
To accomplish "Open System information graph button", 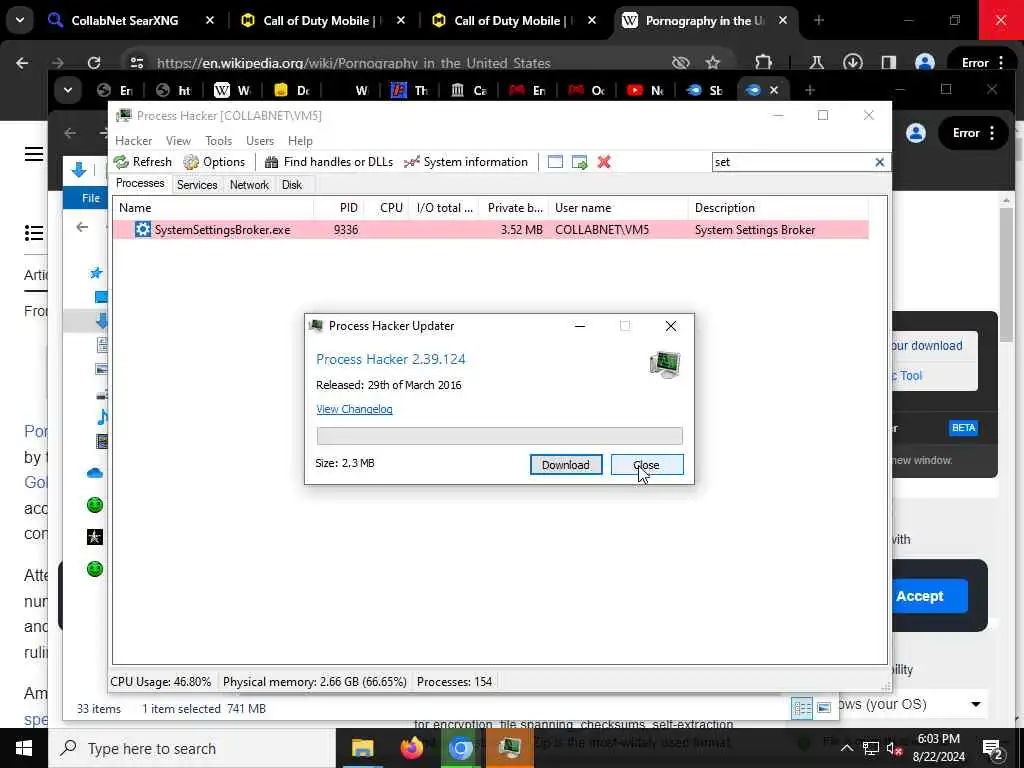I will pos(466,162).
